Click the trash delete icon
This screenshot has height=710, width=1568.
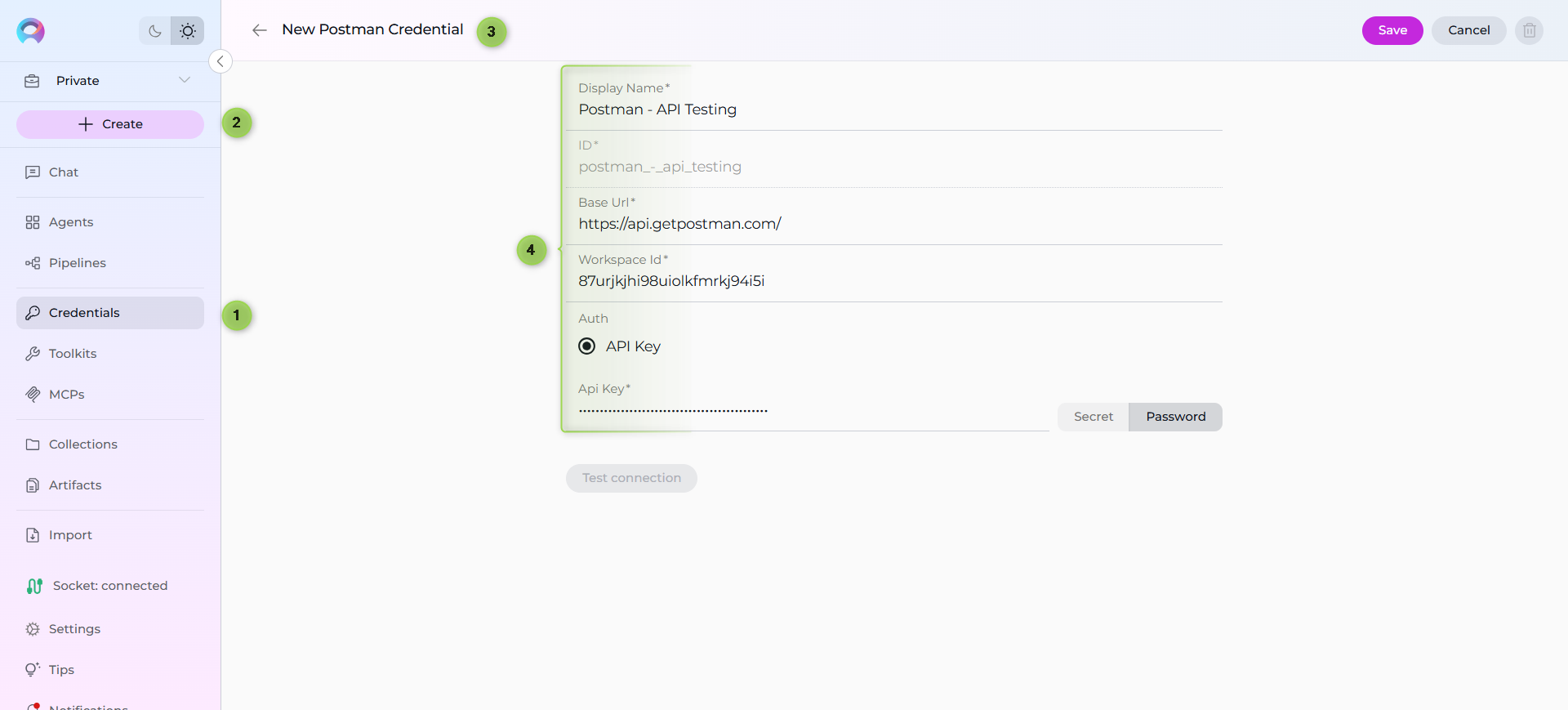pyautogui.click(x=1529, y=30)
